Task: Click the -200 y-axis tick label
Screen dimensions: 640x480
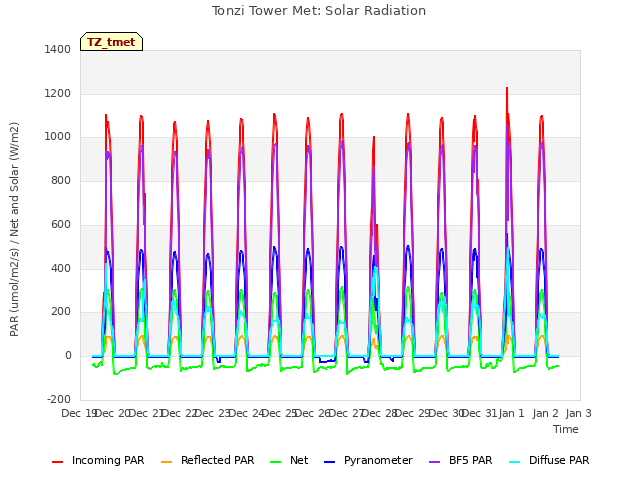Action: 59,399
